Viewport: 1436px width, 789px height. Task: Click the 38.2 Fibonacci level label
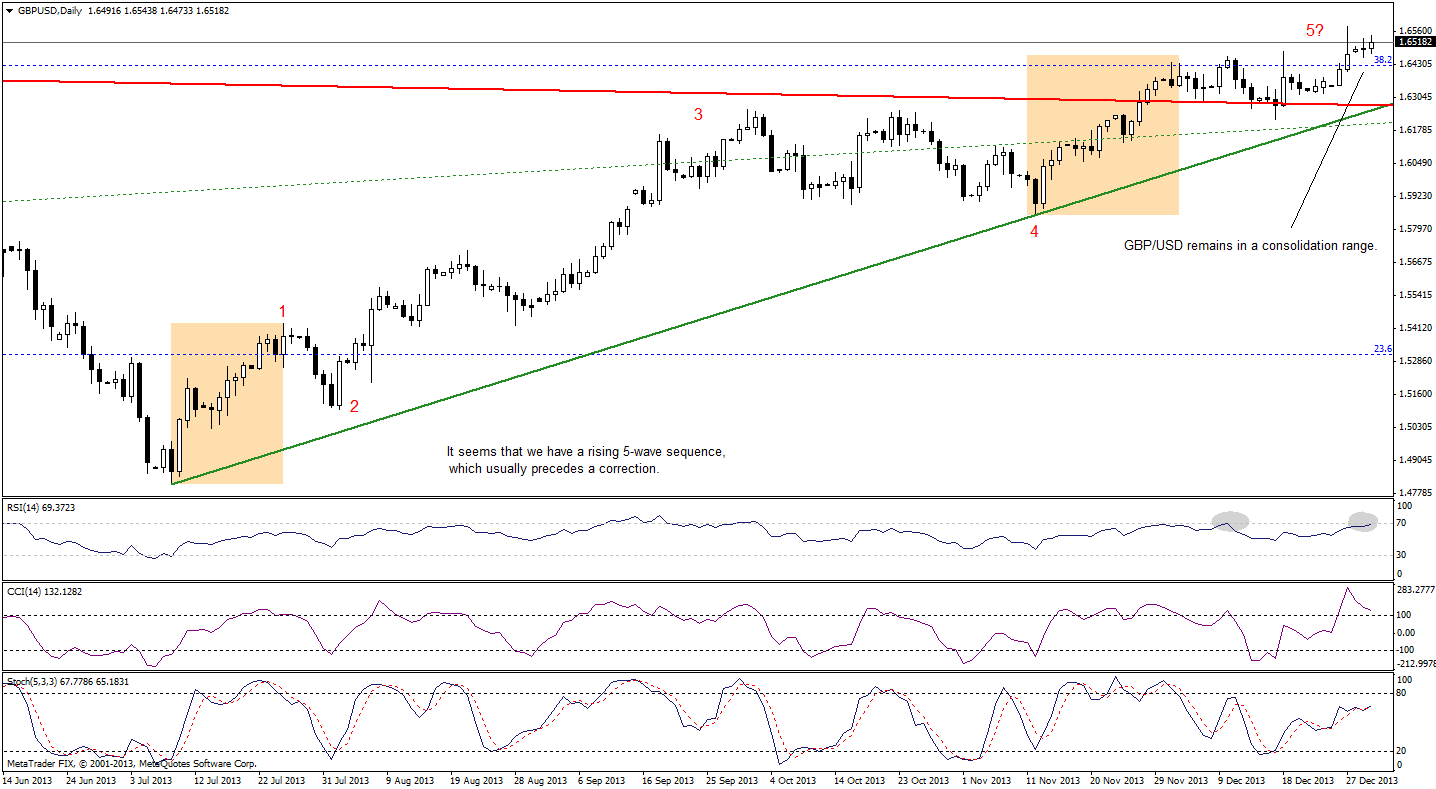coord(1383,61)
